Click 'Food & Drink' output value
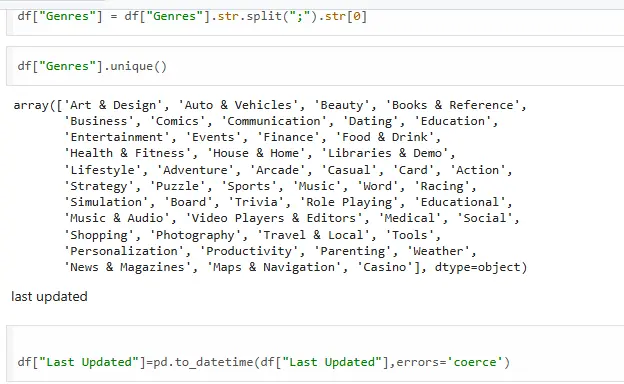 pos(384,137)
